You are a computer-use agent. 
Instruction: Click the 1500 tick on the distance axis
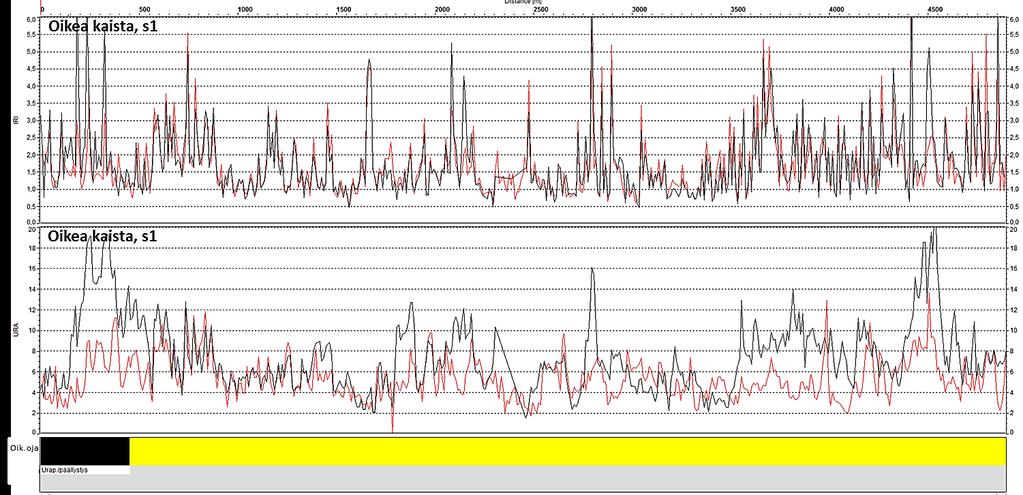[x=343, y=9]
